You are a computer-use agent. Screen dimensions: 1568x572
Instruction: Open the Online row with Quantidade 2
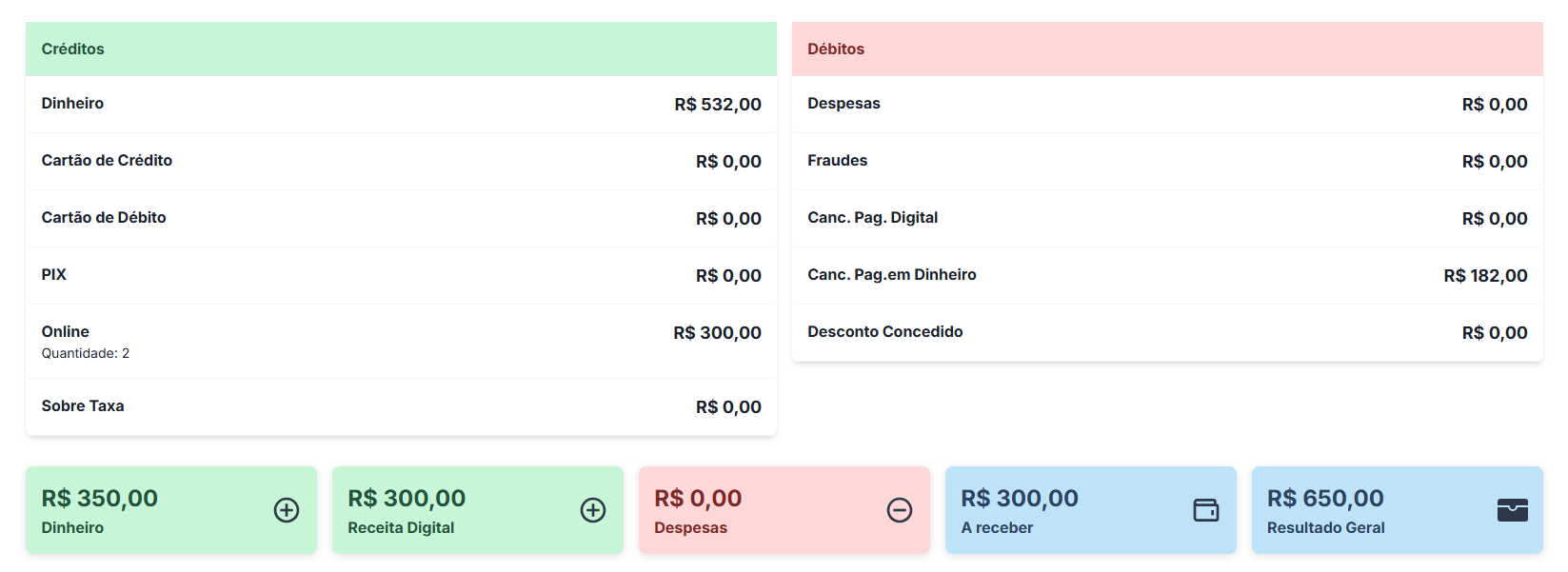[x=401, y=341]
